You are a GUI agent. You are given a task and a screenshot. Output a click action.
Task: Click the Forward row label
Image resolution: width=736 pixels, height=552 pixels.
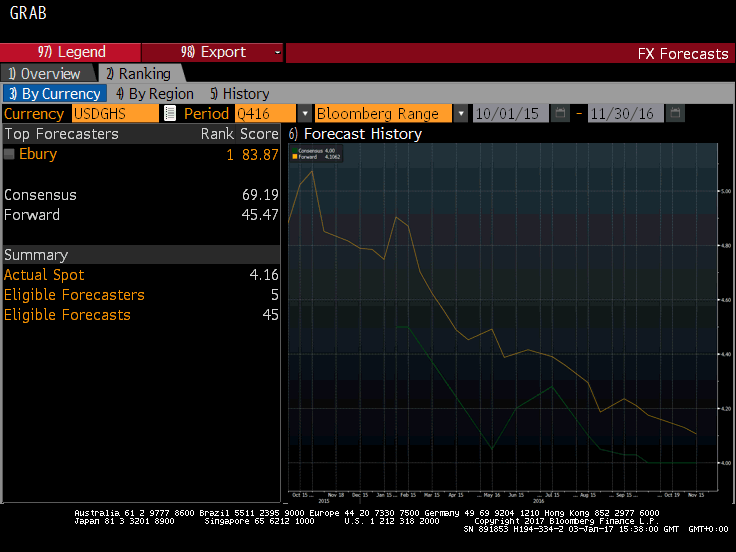pyautogui.click(x=32, y=215)
